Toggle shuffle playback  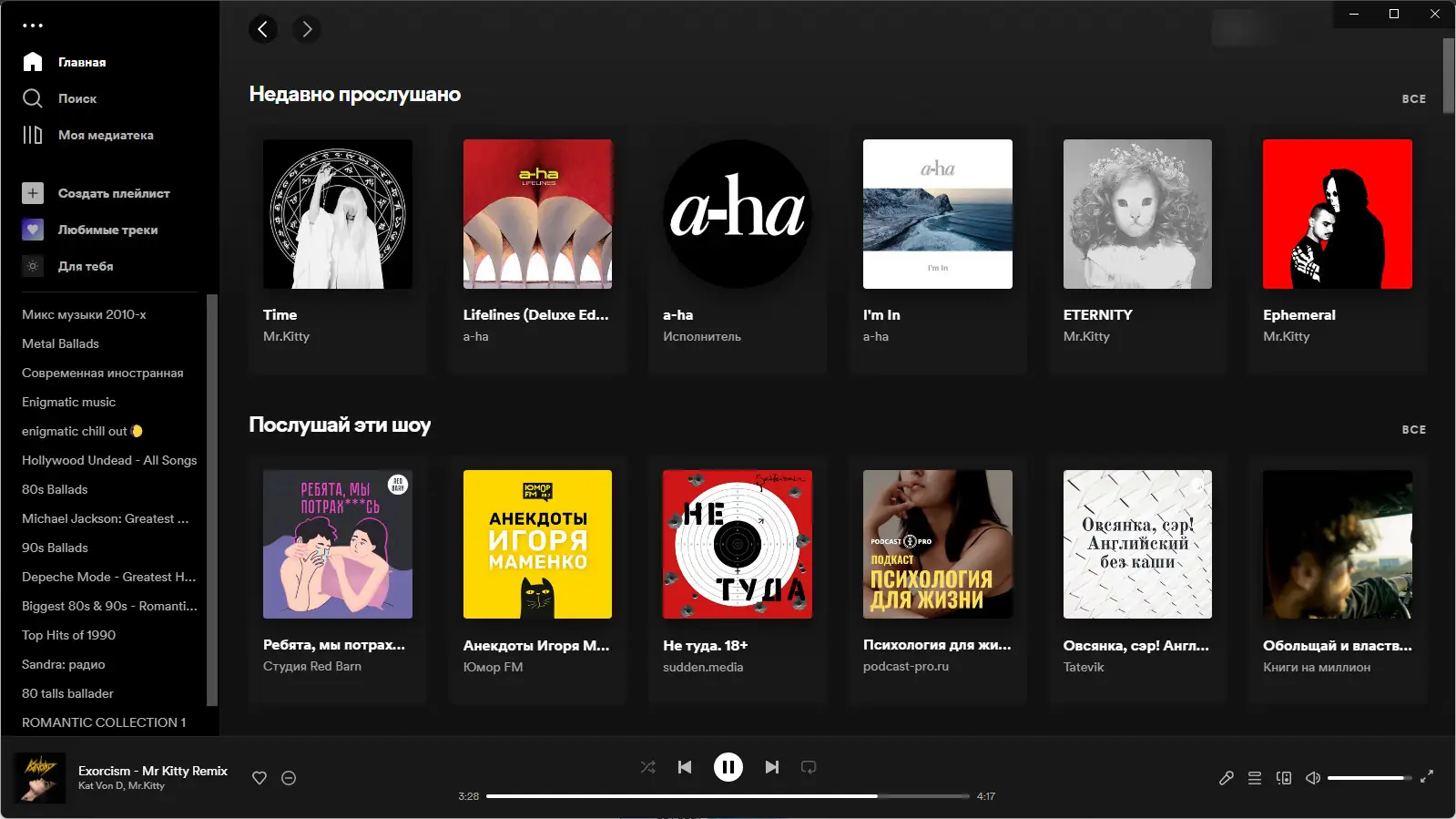[648, 767]
